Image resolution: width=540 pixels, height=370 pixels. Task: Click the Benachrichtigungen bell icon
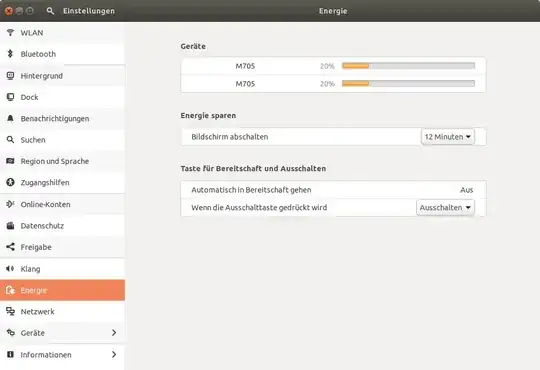tap(10, 118)
